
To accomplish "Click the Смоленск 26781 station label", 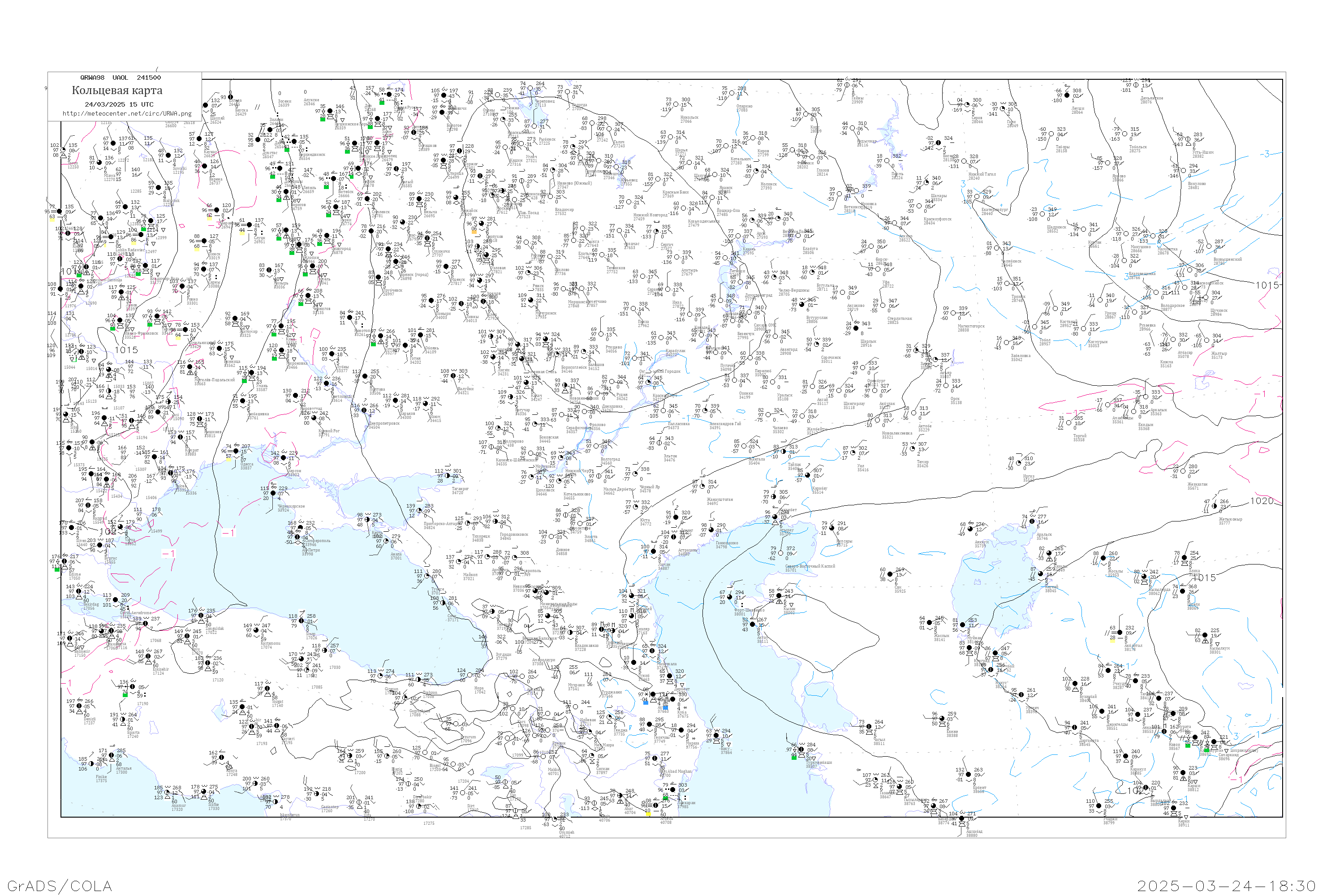I will (381, 214).
